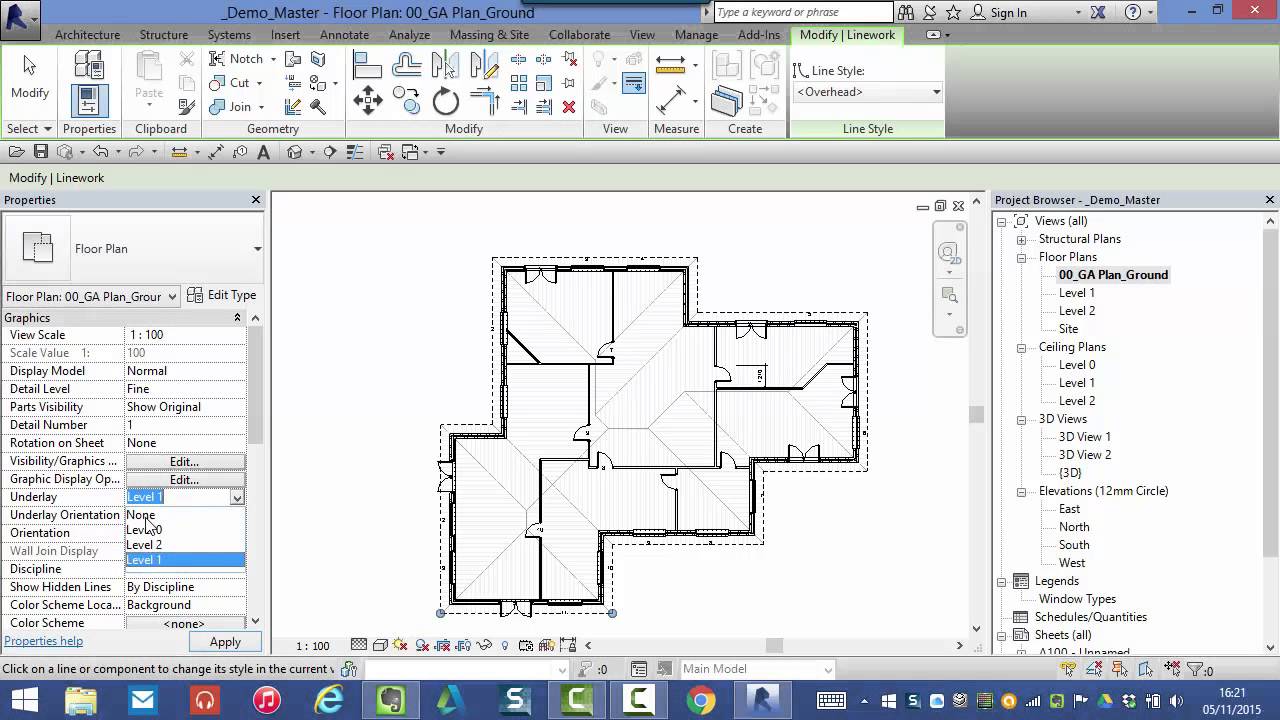Open the Select panel dropdown
This screenshot has height=720, width=1280.
tap(29, 129)
